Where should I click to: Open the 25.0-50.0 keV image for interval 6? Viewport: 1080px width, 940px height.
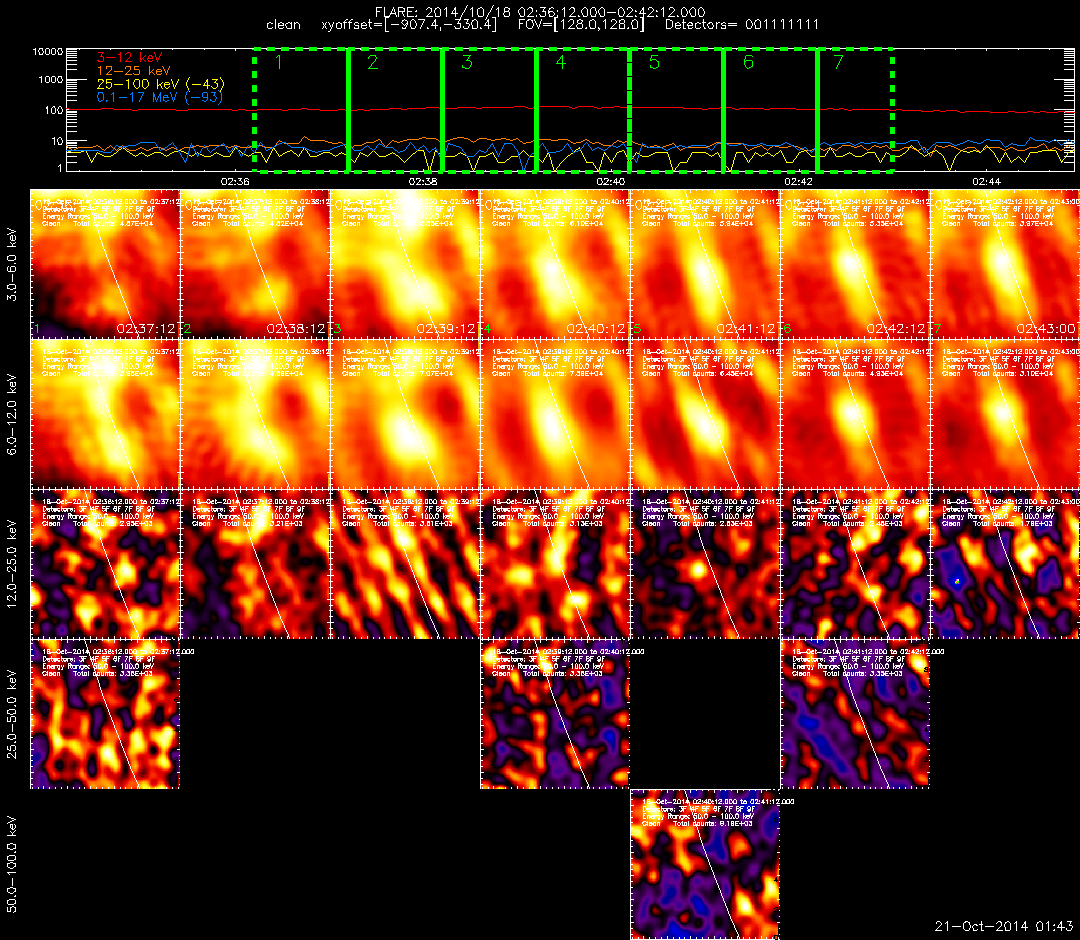(855, 714)
